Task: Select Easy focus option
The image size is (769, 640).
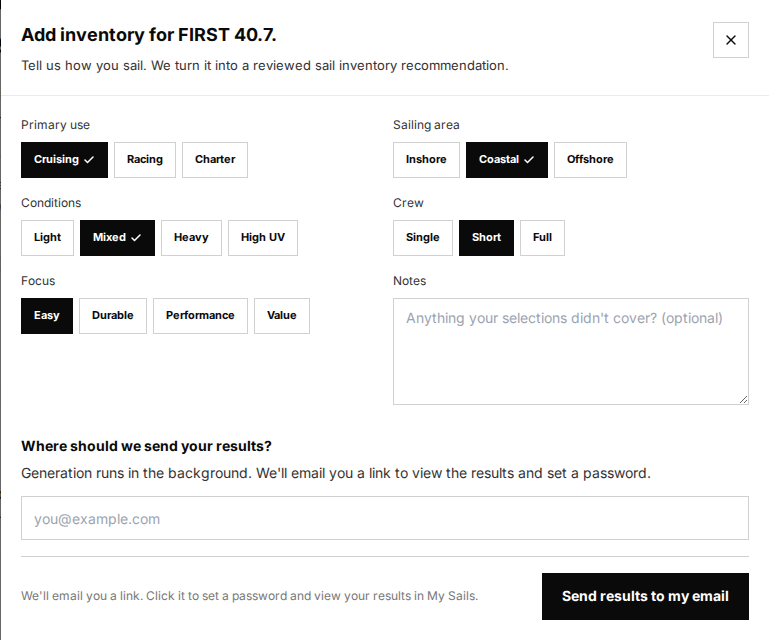Action: coord(47,316)
